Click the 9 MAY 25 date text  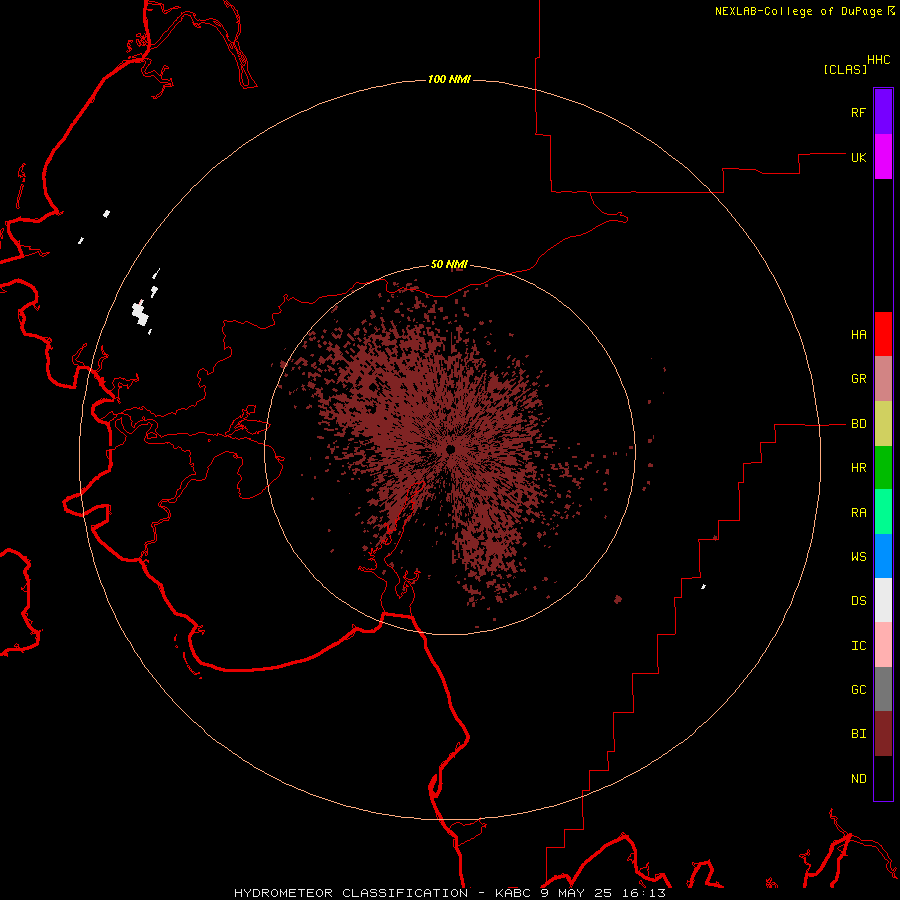pos(578,893)
